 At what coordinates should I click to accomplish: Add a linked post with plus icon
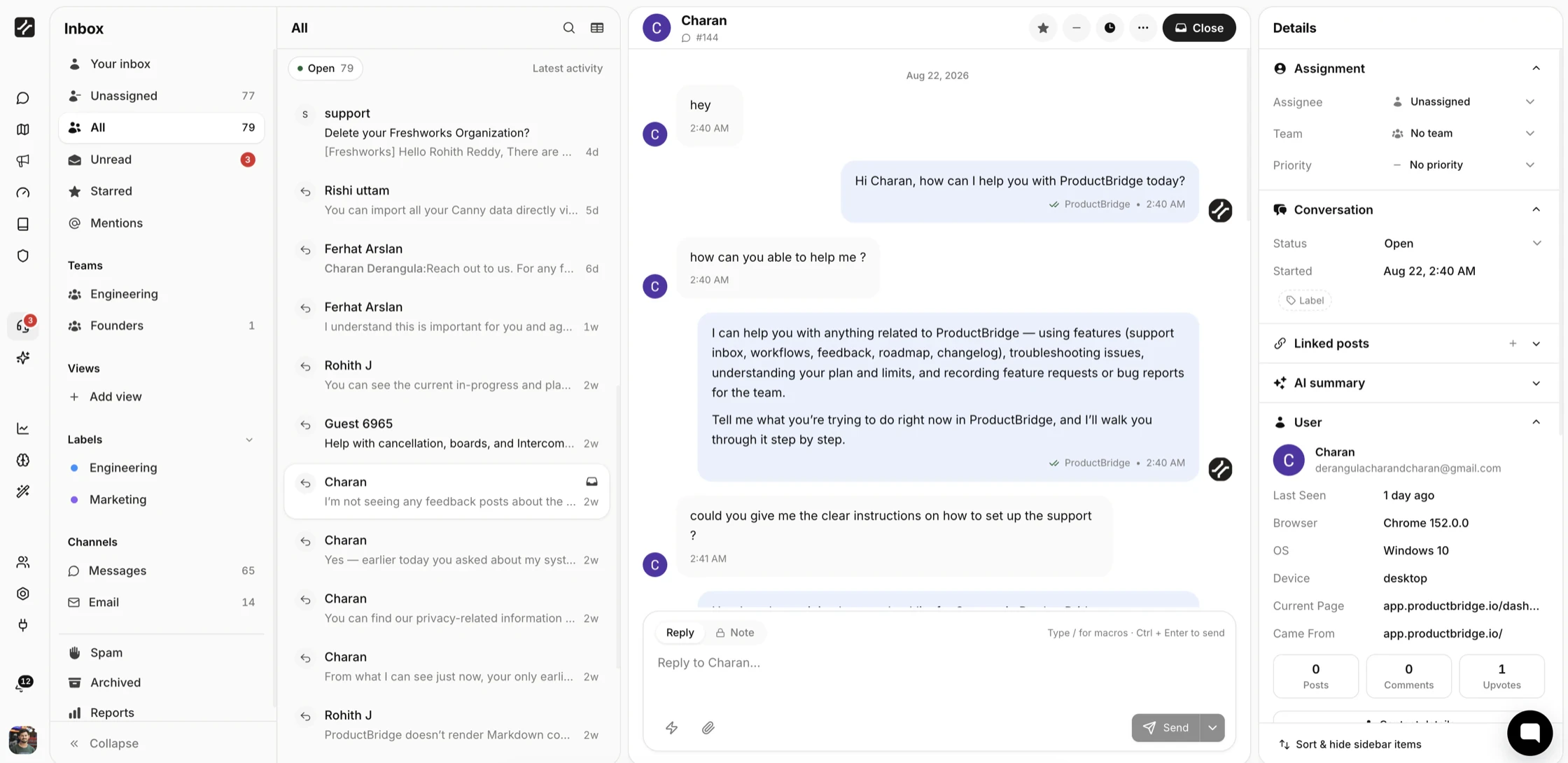1513,344
